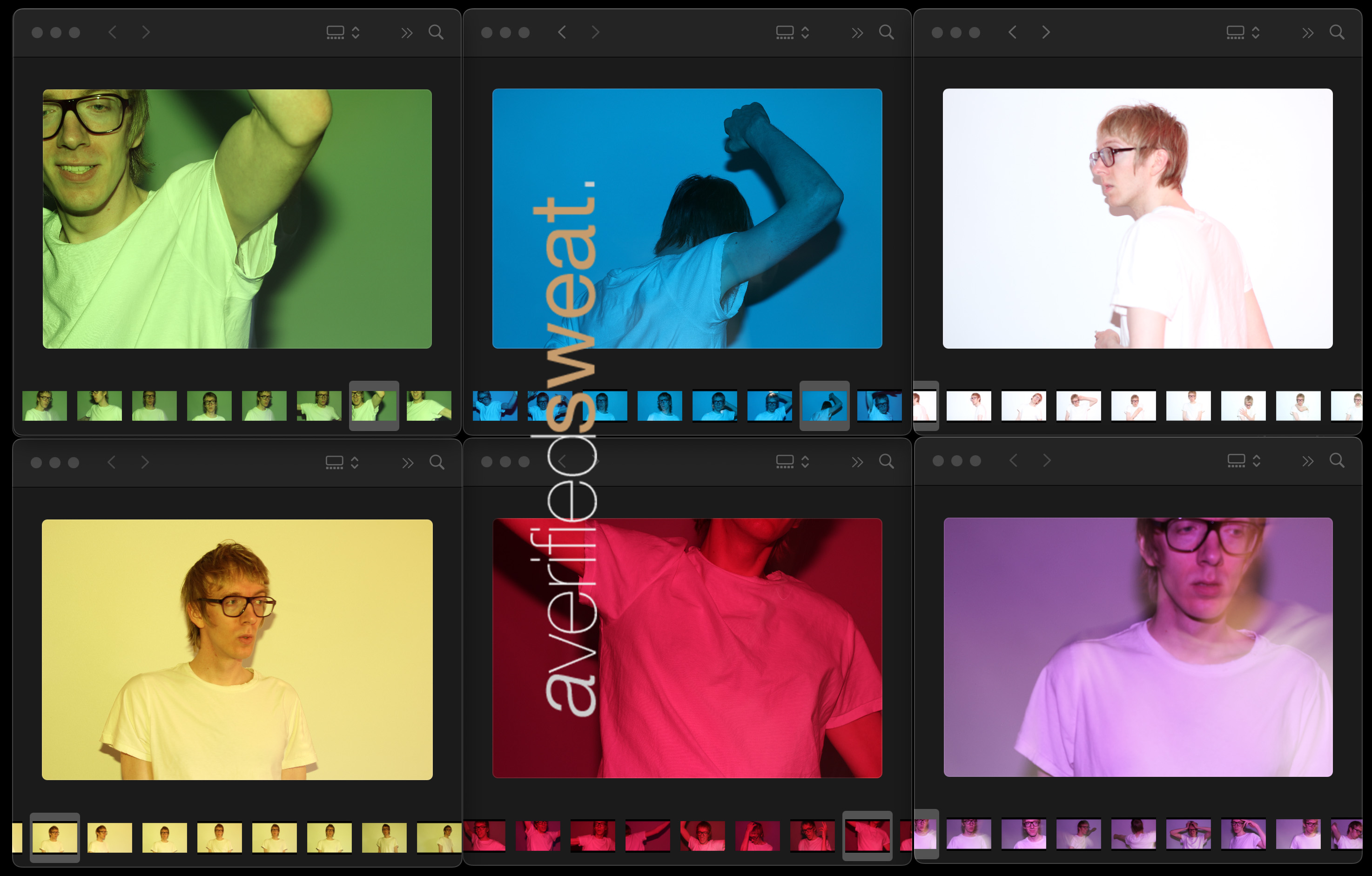Open view mode menu in green photo window
This screenshot has width=1372, height=876.
[x=343, y=33]
